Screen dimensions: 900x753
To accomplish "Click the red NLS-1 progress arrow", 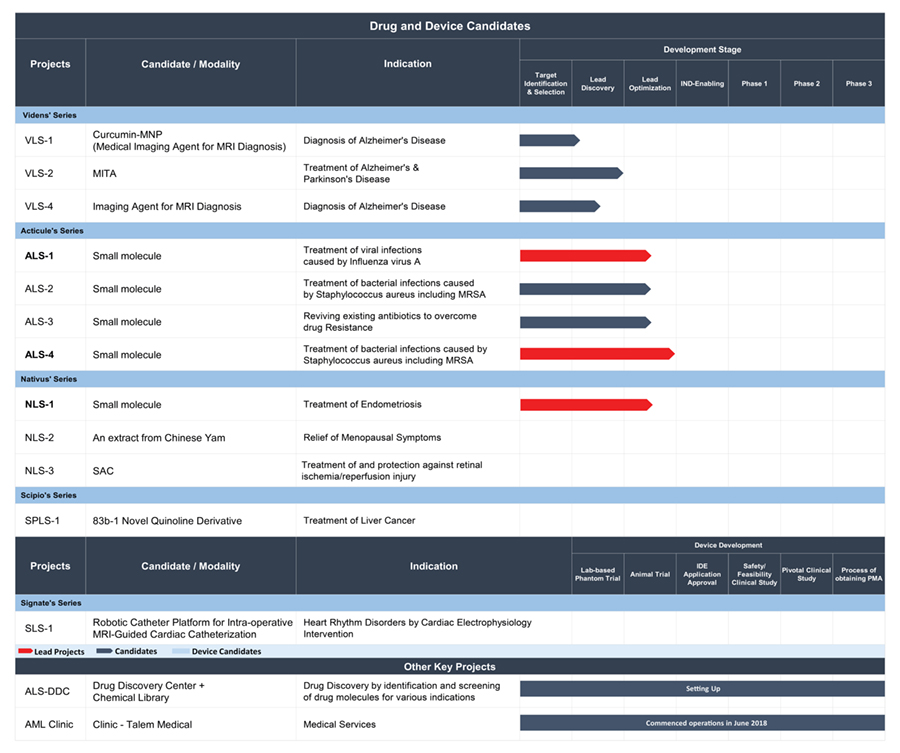I will [x=585, y=405].
